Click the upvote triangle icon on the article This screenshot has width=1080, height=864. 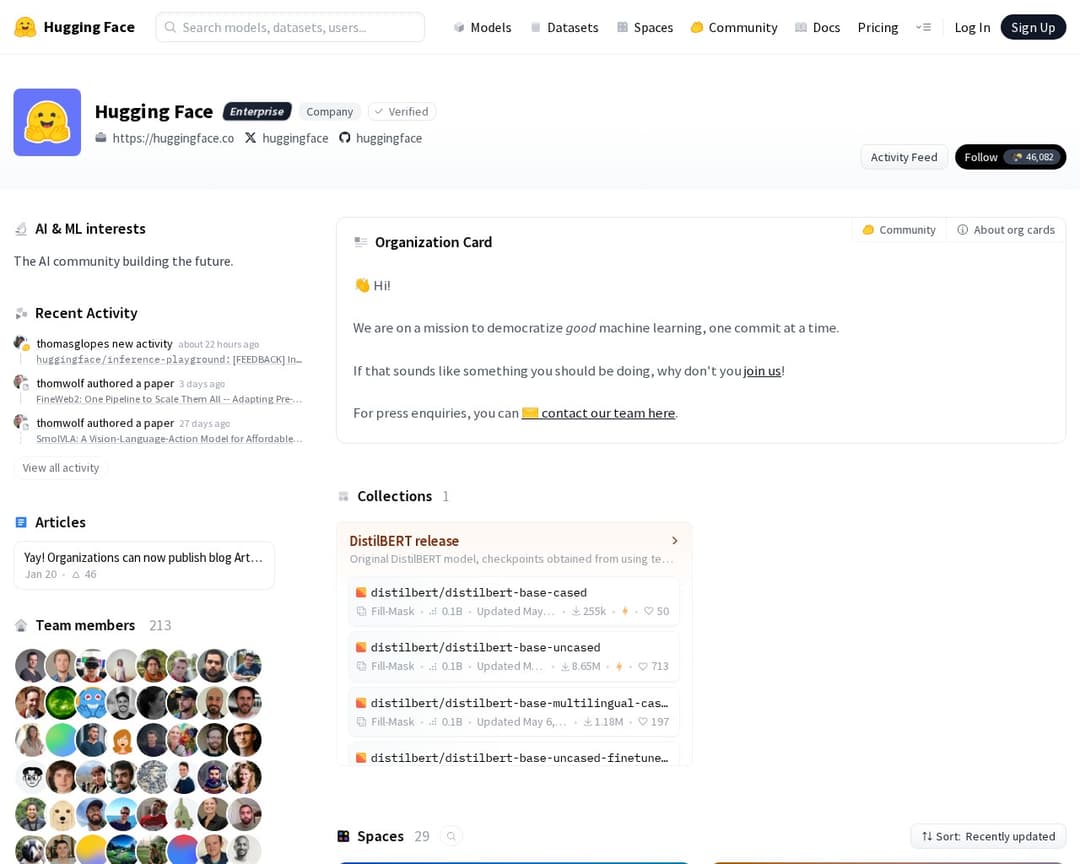76,575
